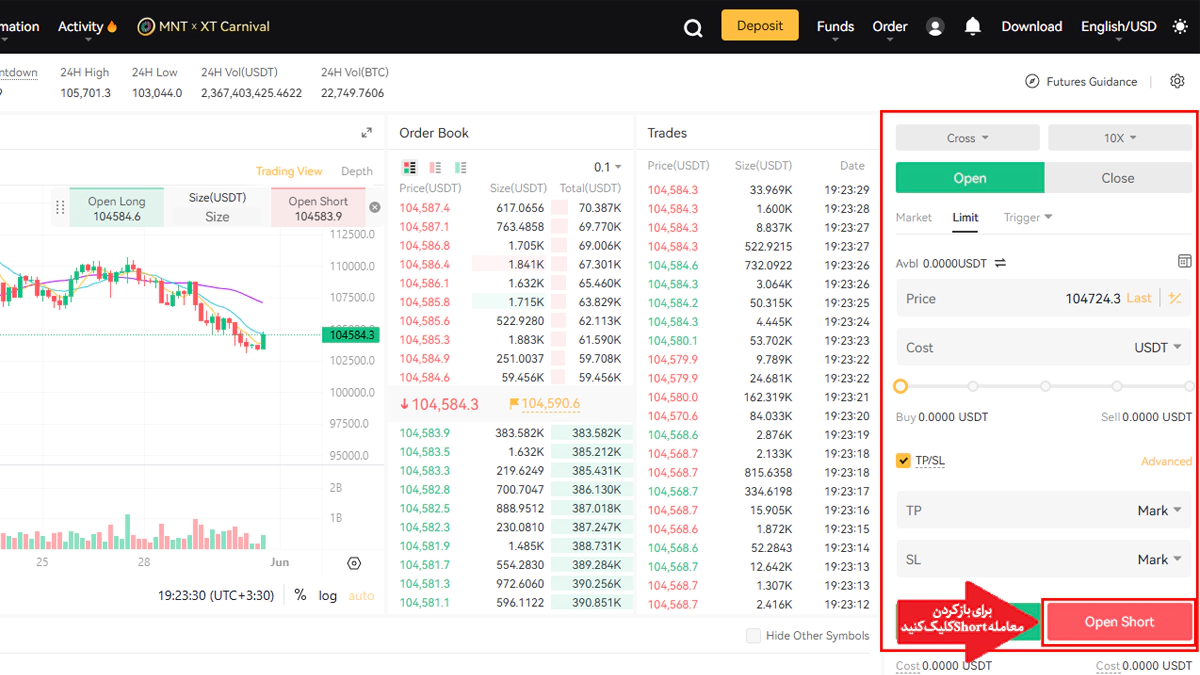Open the Cost unit USDT dropdown
The image size is (1200, 675).
point(1158,348)
